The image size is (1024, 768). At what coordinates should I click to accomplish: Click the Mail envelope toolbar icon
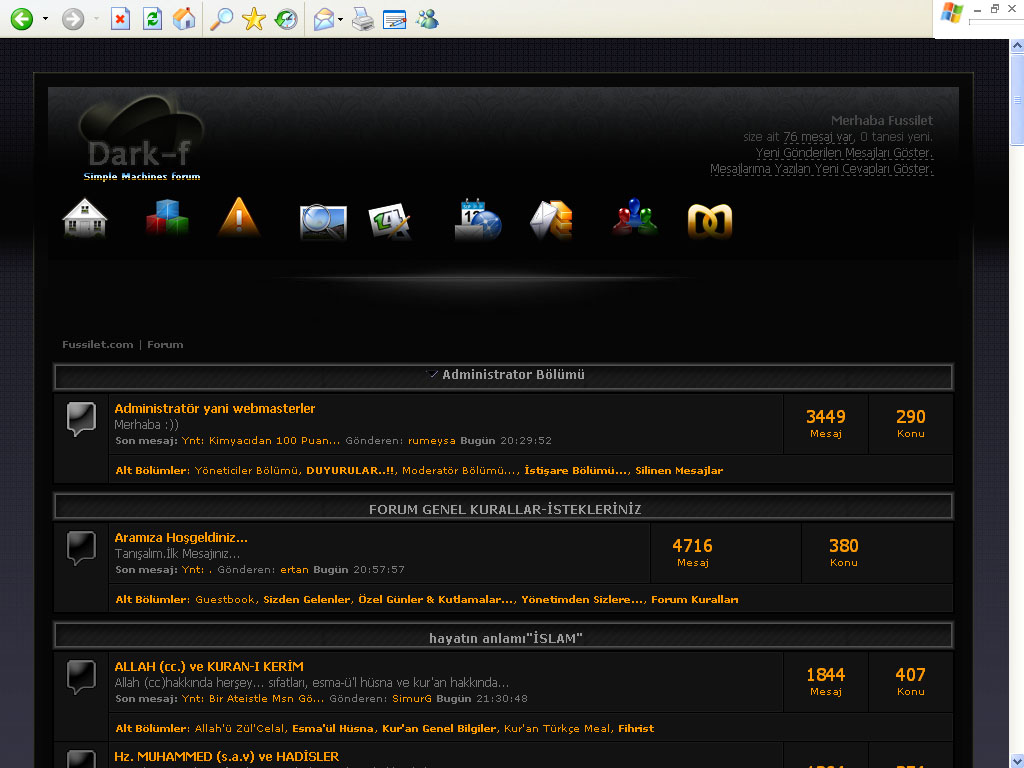click(324, 19)
